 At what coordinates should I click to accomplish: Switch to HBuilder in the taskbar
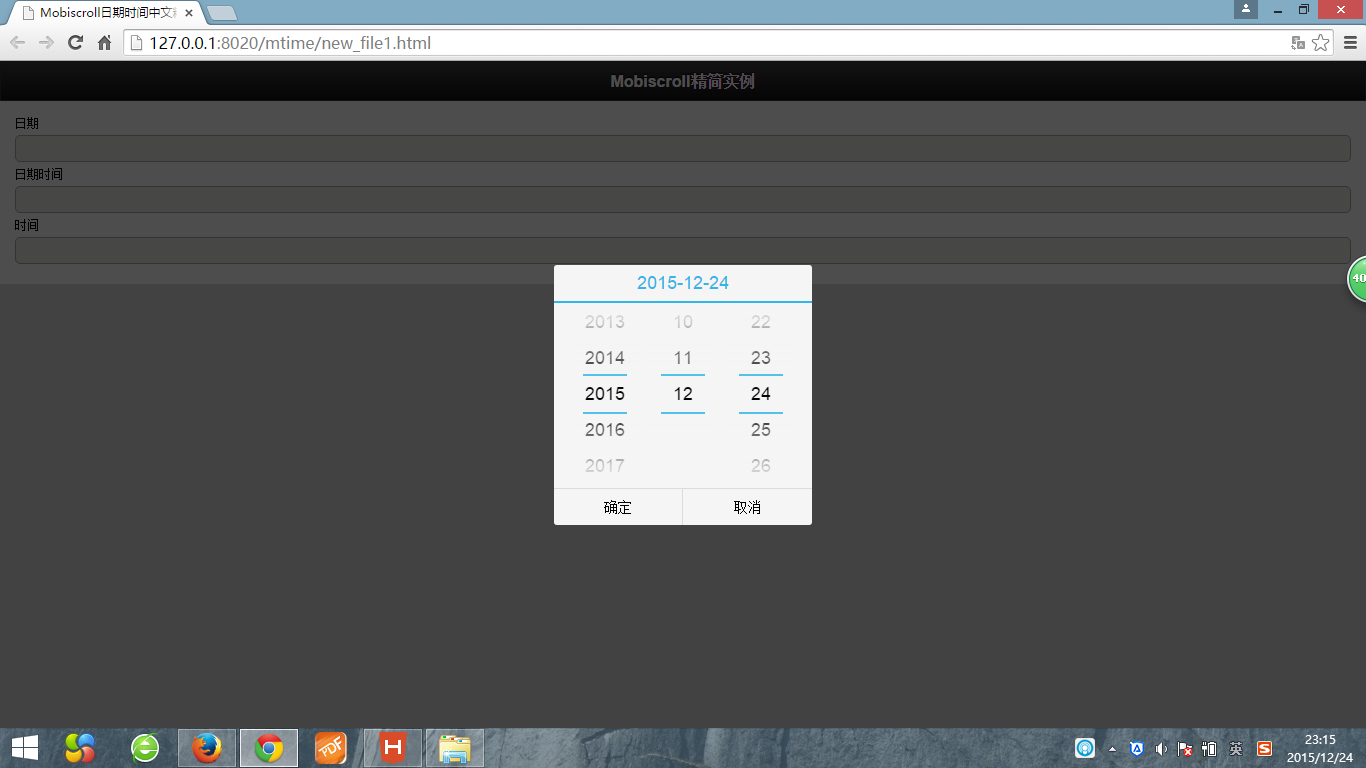pos(393,748)
